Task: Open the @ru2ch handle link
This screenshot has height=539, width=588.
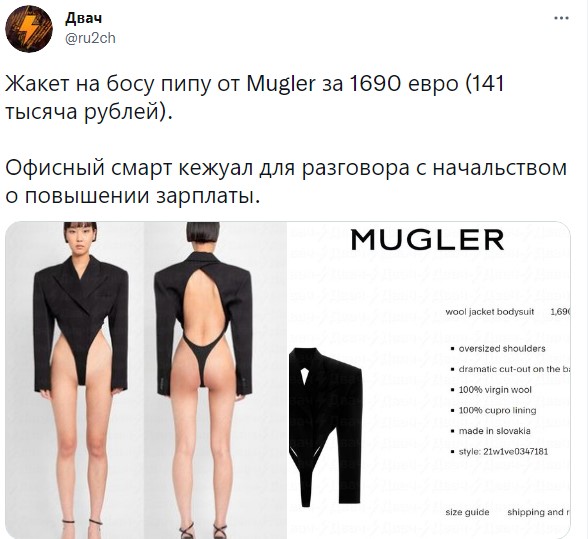Action: click(90, 39)
